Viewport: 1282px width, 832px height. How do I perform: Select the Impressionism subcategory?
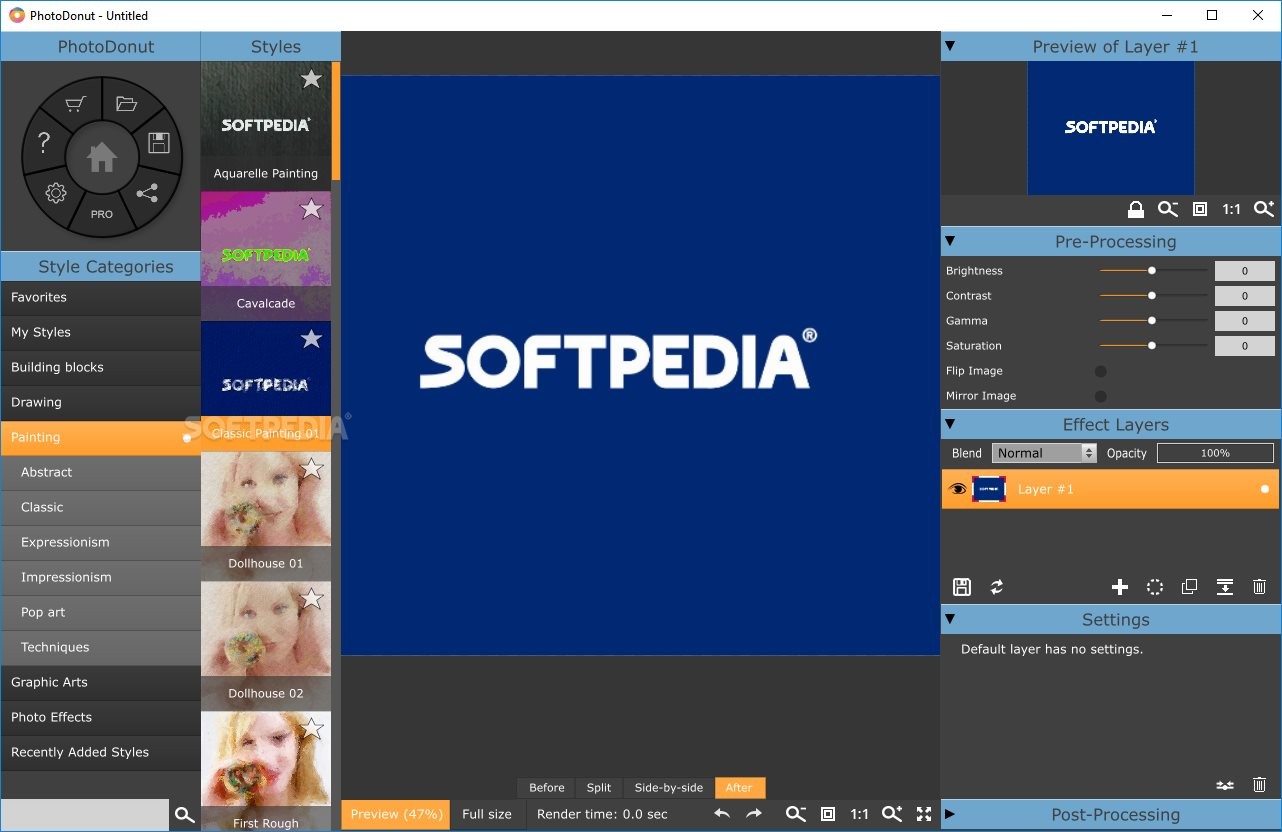101,577
